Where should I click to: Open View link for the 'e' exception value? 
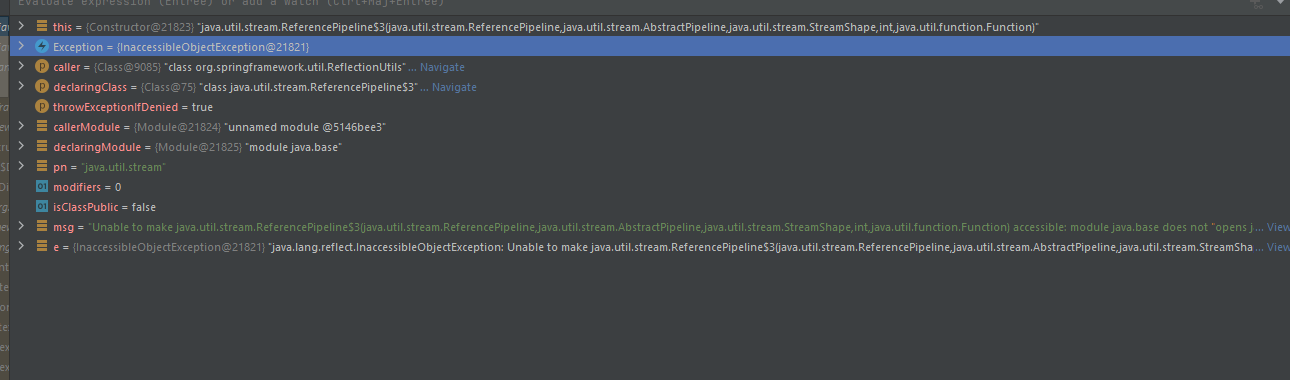[1278, 247]
